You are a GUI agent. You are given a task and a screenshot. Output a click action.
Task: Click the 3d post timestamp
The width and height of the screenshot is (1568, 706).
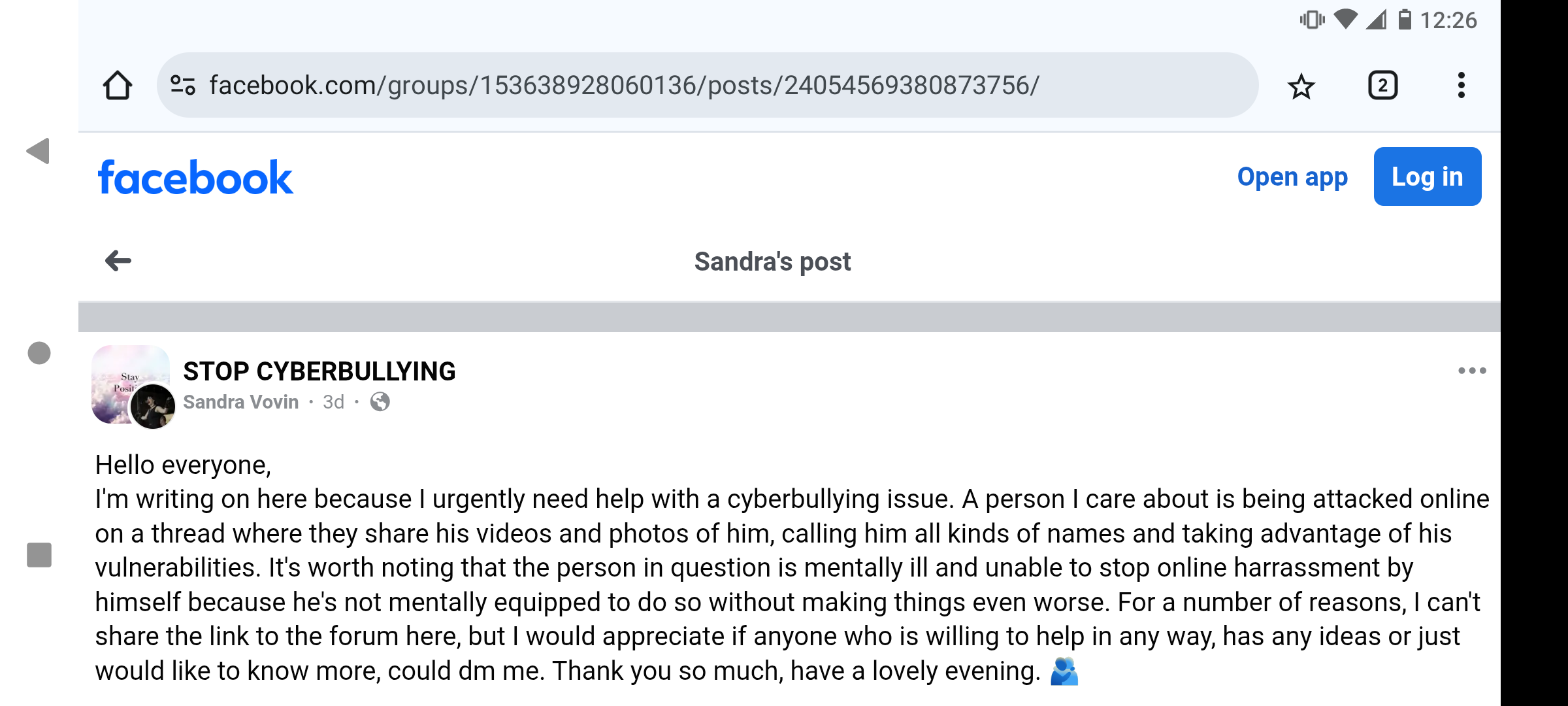pos(333,402)
